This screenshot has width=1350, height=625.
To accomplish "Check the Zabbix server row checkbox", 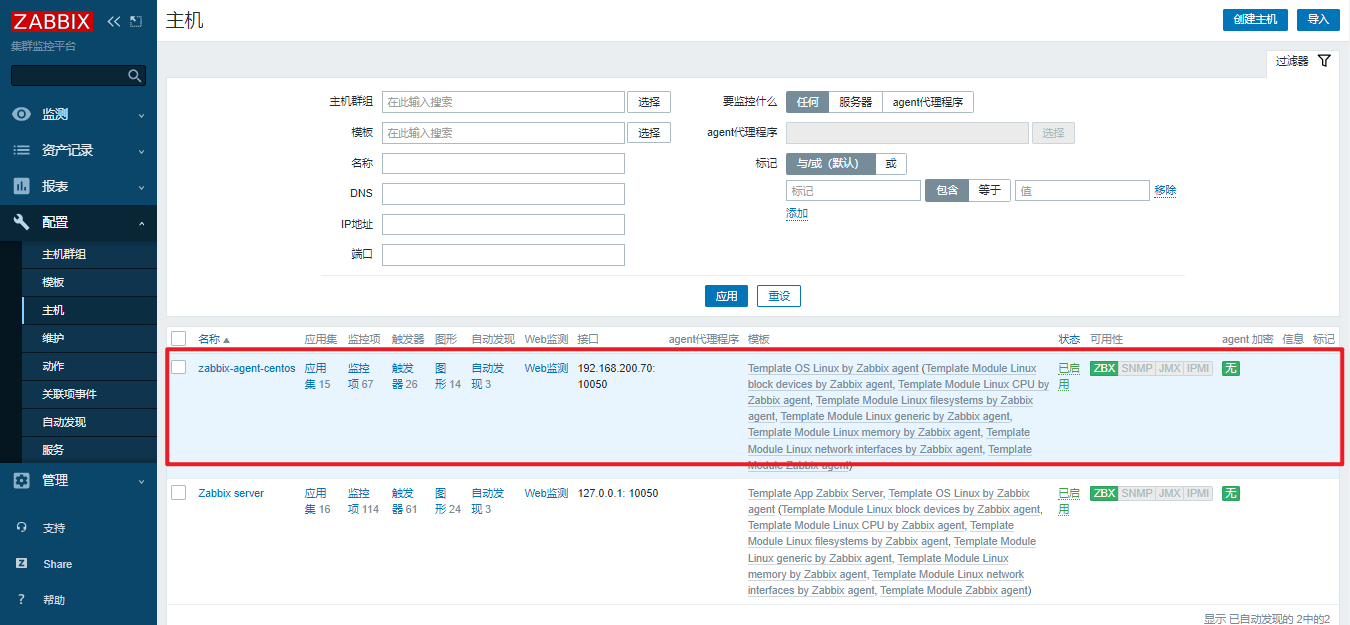I will coord(179,493).
